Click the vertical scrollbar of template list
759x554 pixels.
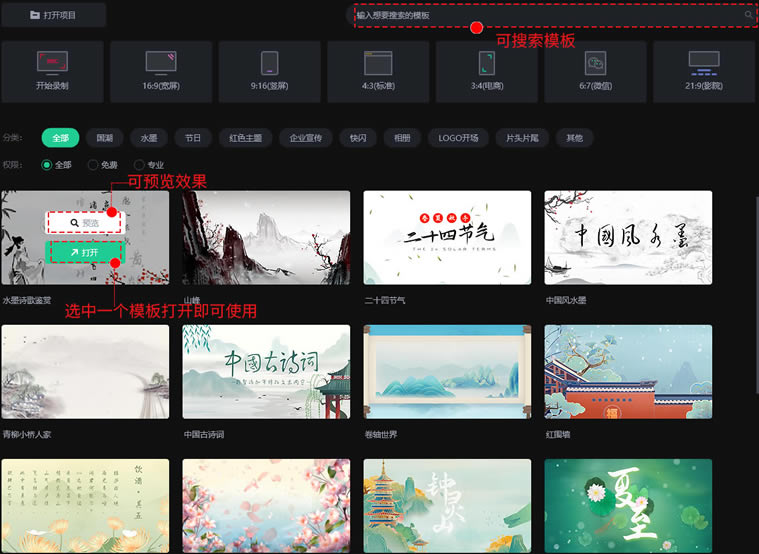(757, 294)
